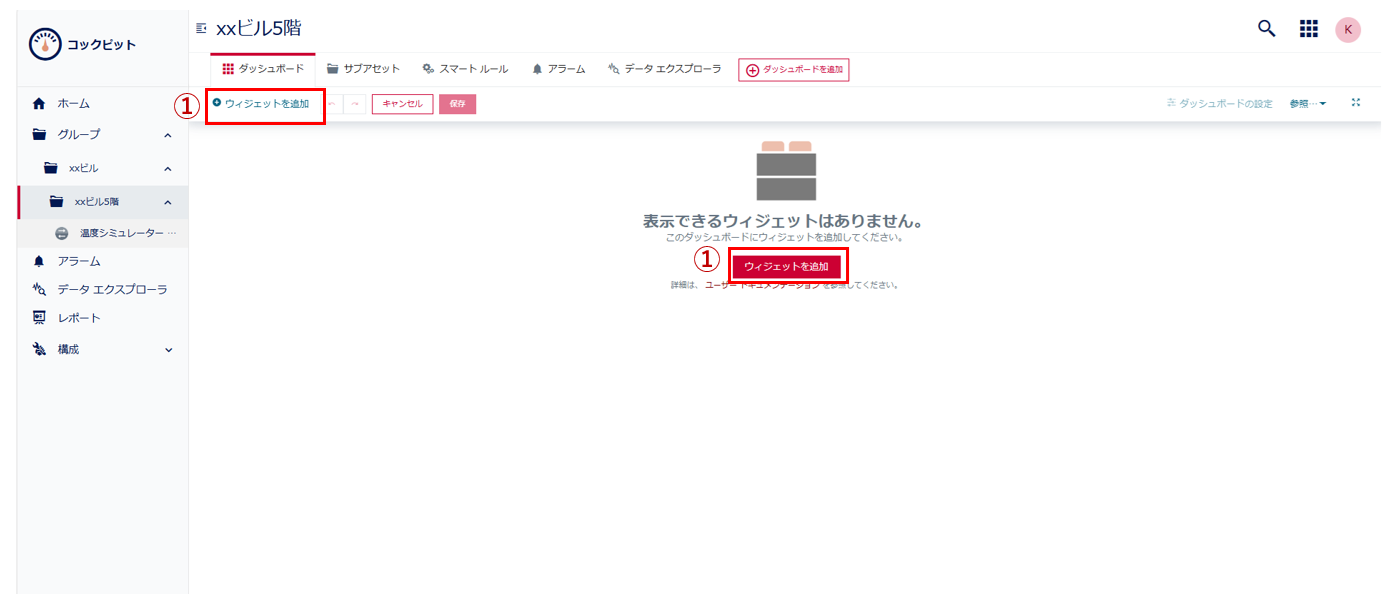
Task: Open the 参照 dropdown
Action: 1307,102
